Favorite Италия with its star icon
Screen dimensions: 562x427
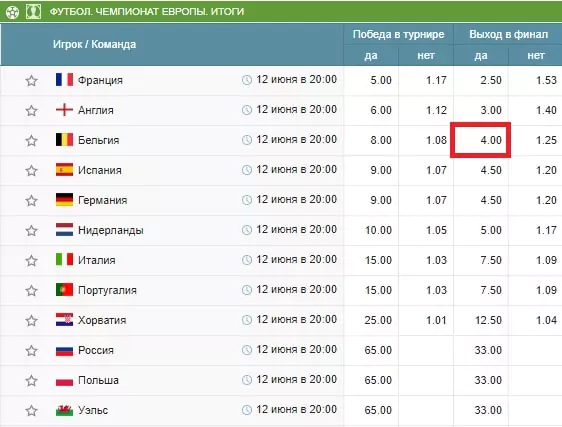point(32,260)
